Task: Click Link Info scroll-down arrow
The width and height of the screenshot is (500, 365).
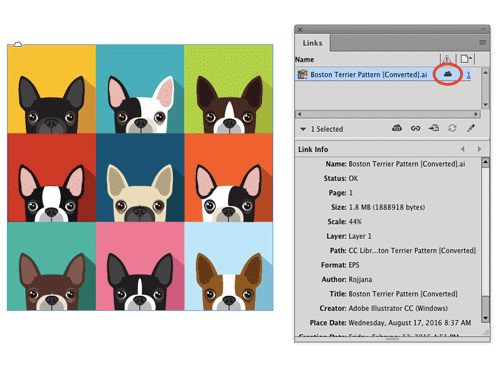Action: click(485, 318)
